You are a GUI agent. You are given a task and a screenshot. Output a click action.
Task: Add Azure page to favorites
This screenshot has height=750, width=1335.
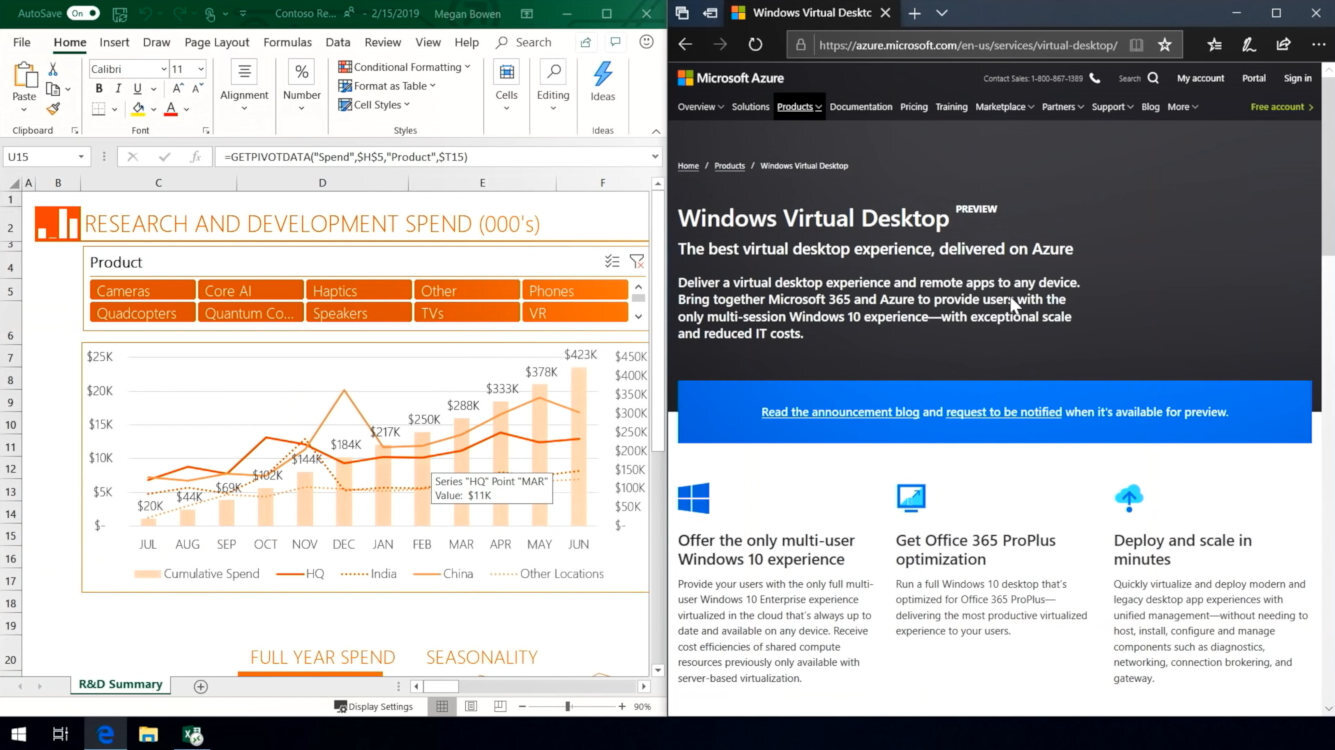(1163, 44)
